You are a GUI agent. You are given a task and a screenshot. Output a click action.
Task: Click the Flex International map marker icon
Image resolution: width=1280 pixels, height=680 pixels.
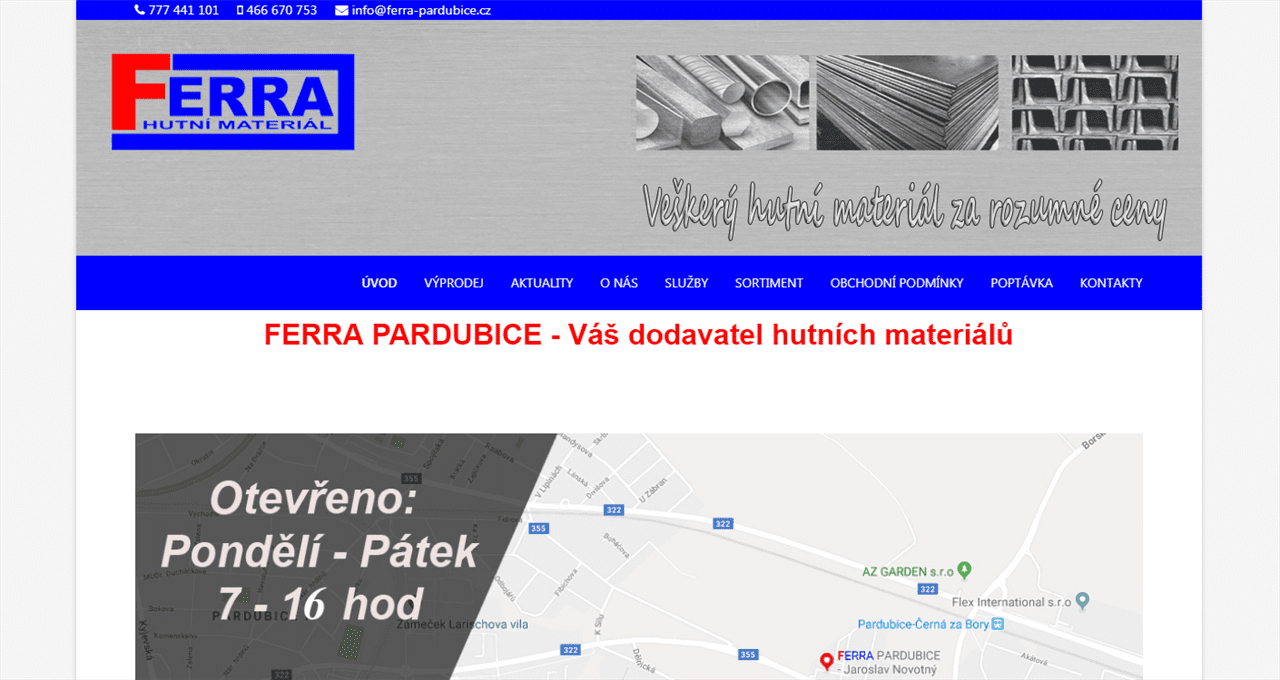(1082, 601)
